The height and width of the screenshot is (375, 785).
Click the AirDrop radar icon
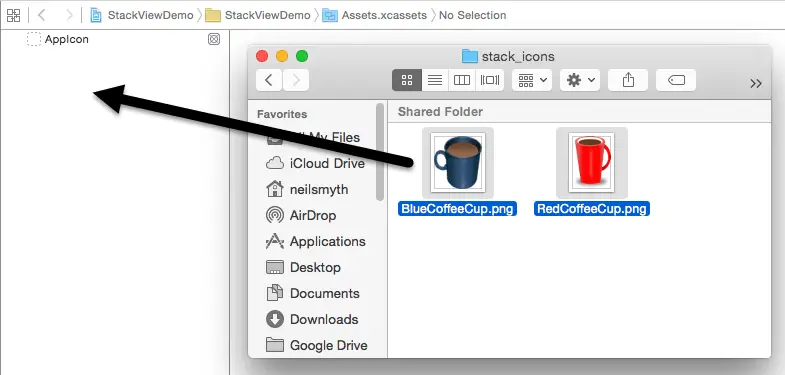[x=274, y=215]
